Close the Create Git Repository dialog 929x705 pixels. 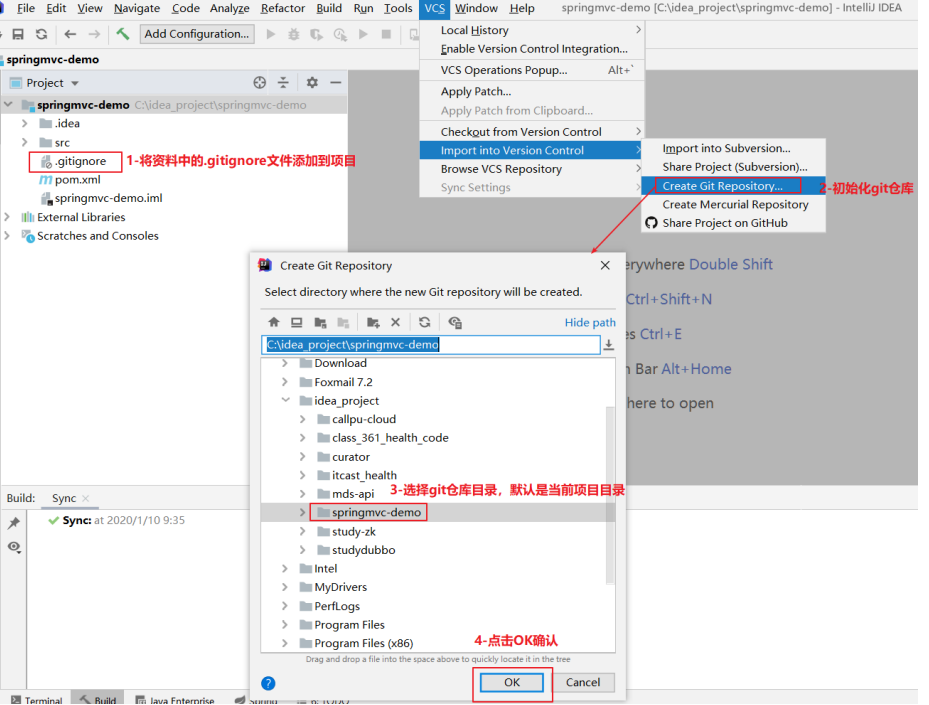(x=605, y=266)
